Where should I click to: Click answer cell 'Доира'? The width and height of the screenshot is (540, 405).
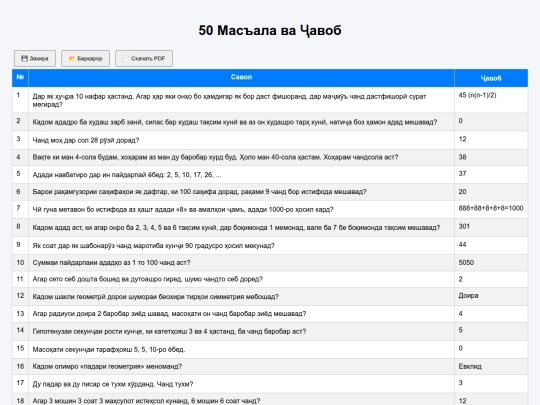coord(491,297)
